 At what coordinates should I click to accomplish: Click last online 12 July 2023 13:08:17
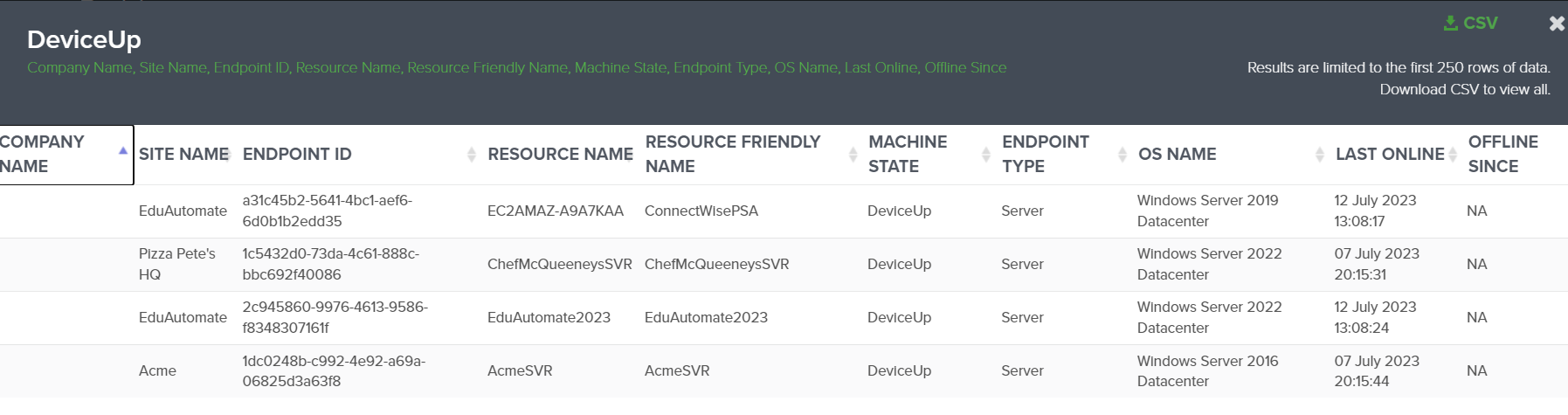click(x=1375, y=211)
